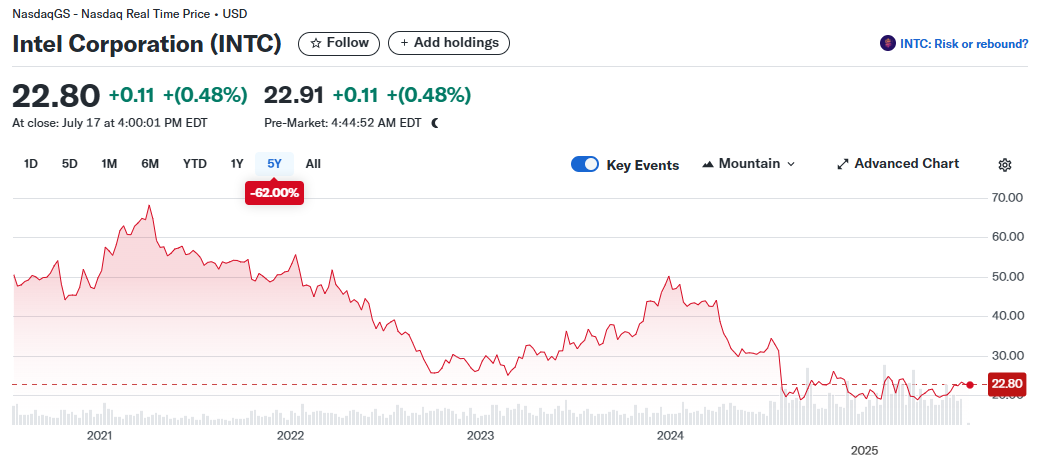
Task: Click the pre-market price 22.91
Action: pyautogui.click(x=294, y=96)
